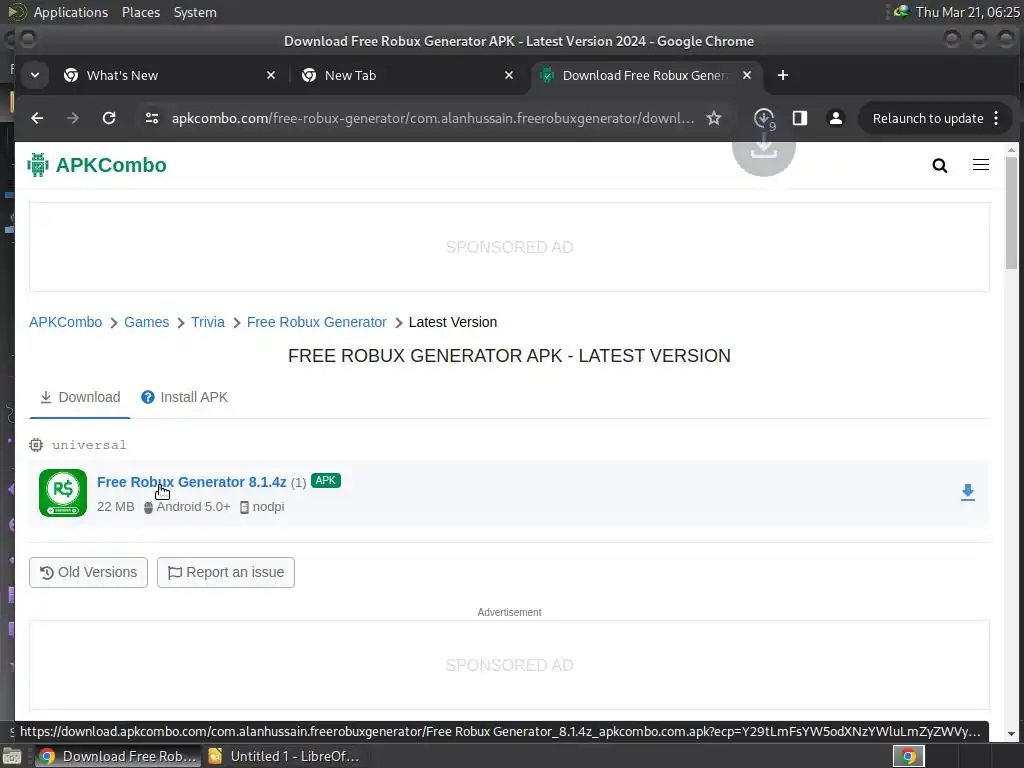Click Chrome icon in bottom panel tray

(908, 756)
